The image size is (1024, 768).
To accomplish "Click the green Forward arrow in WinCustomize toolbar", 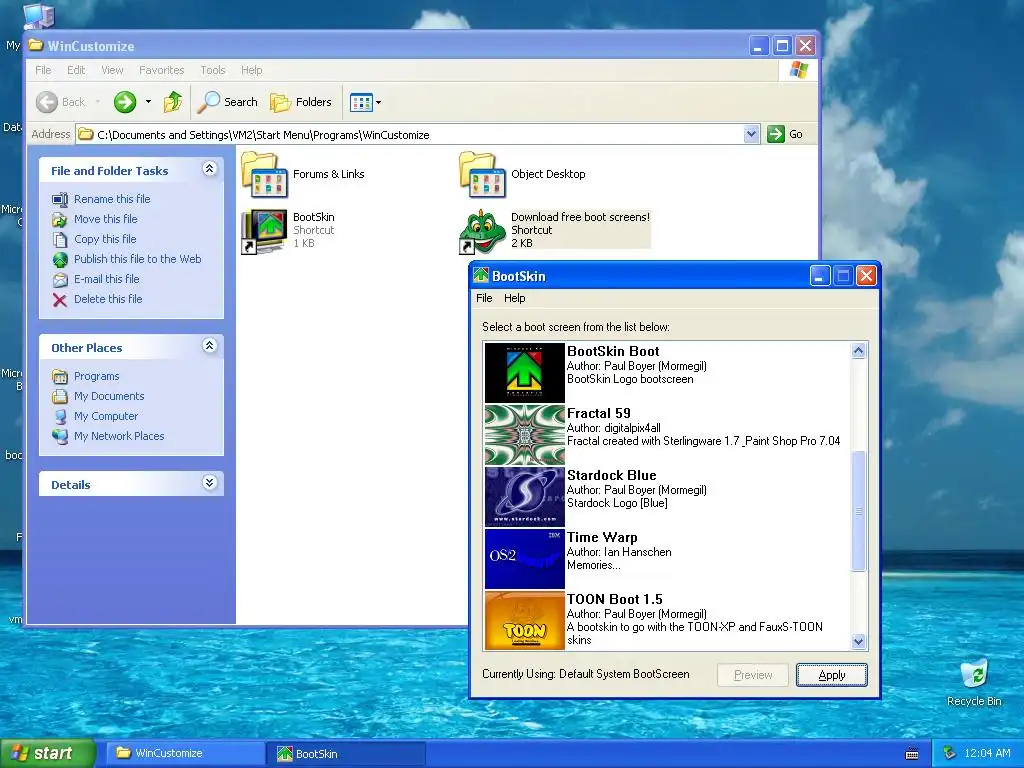I will point(125,102).
